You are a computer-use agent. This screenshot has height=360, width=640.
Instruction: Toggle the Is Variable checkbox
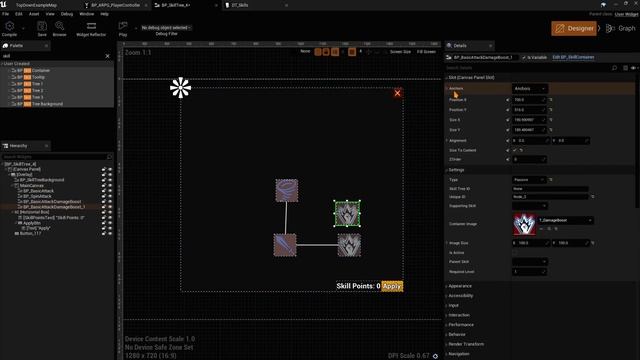[524, 58]
